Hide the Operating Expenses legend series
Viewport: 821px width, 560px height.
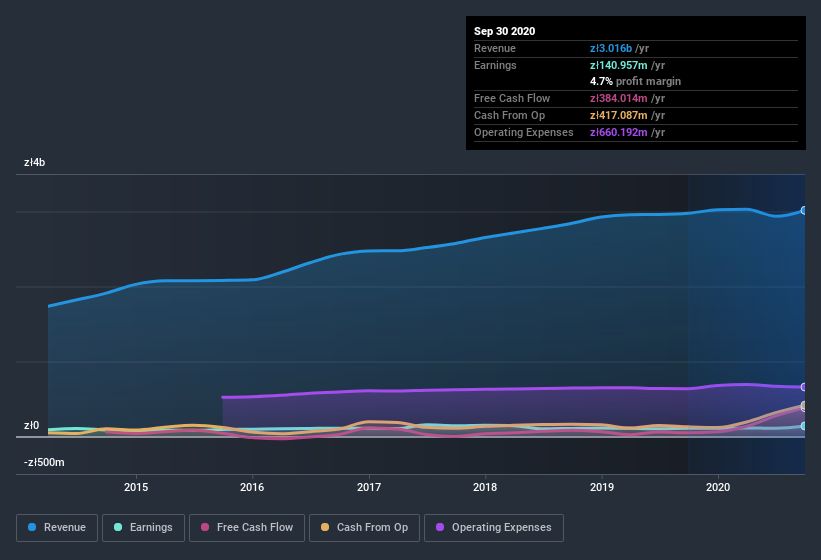click(x=493, y=527)
